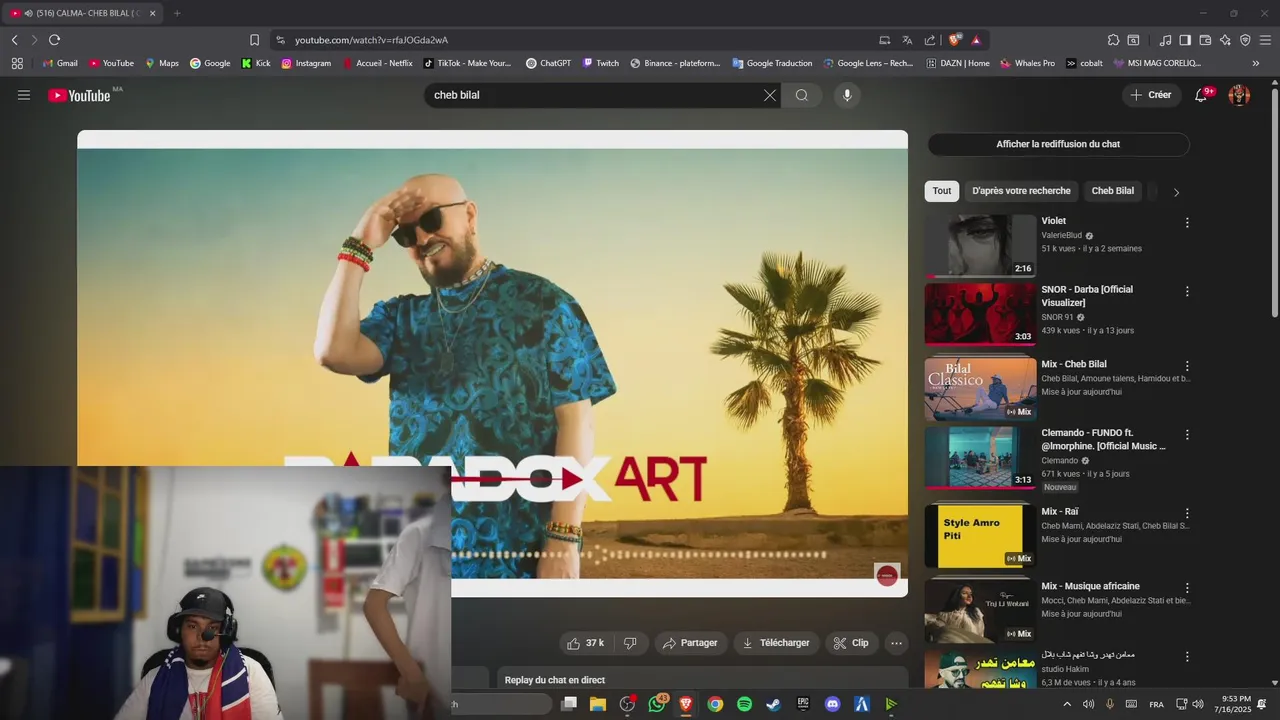
Task: Open options menu for Mix - Raï
Action: (x=1187, y=513)
